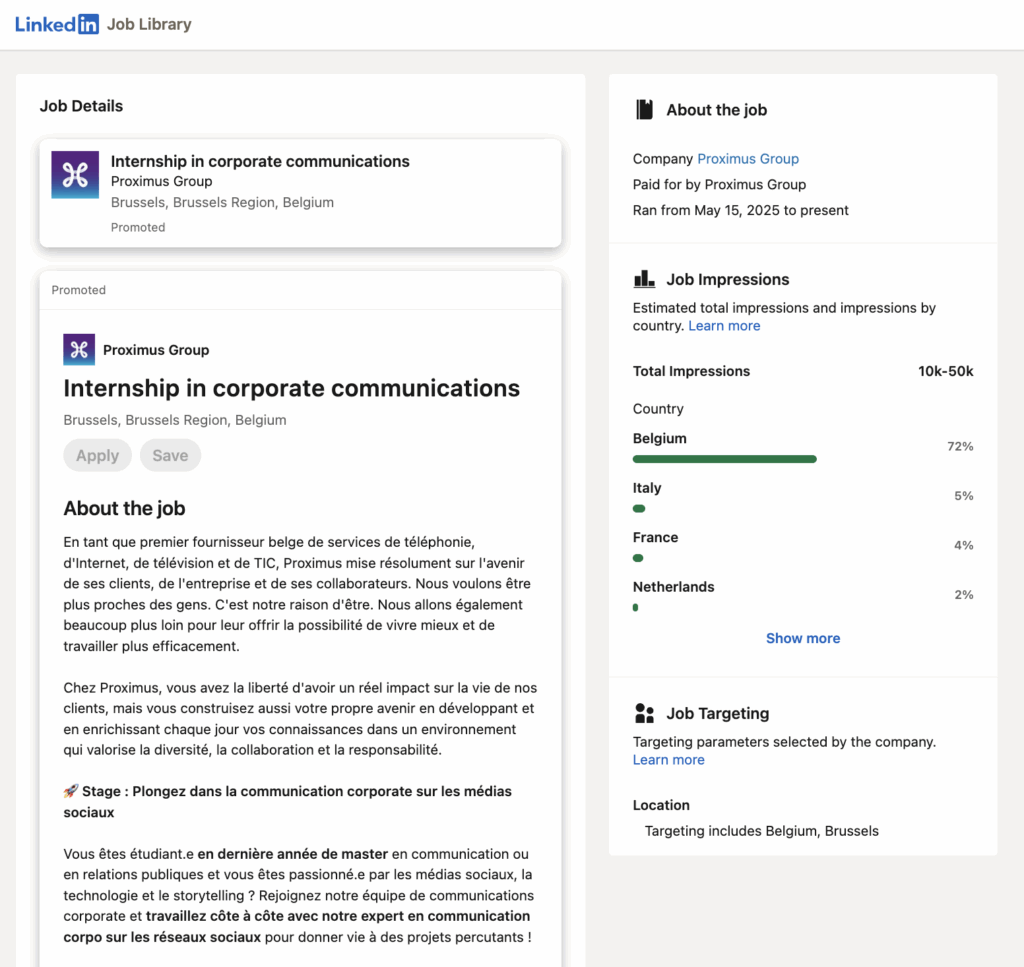The image size is (1024, 967).
Task: Click the Job Details heading
Action: tap(81, 106)
